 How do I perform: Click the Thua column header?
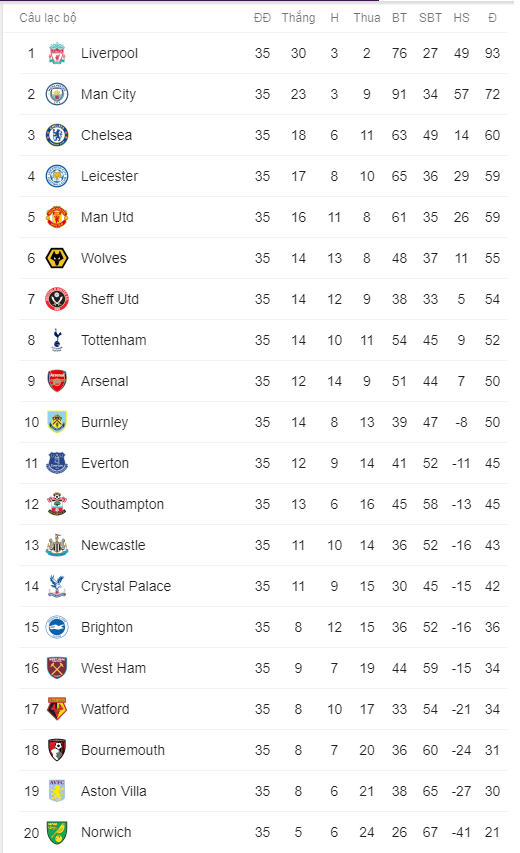[x=367, y=18]
